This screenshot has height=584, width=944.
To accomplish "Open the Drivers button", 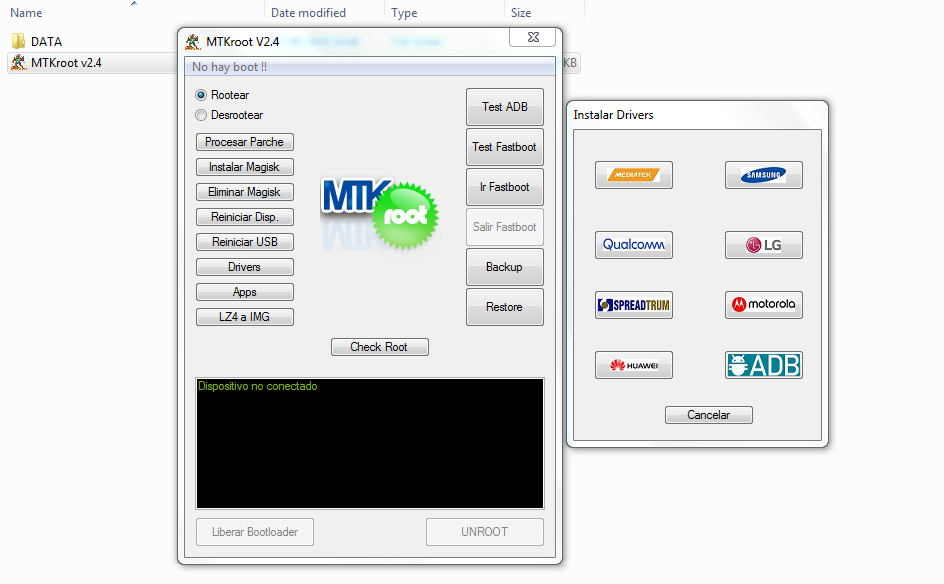I will coord(244,267).
